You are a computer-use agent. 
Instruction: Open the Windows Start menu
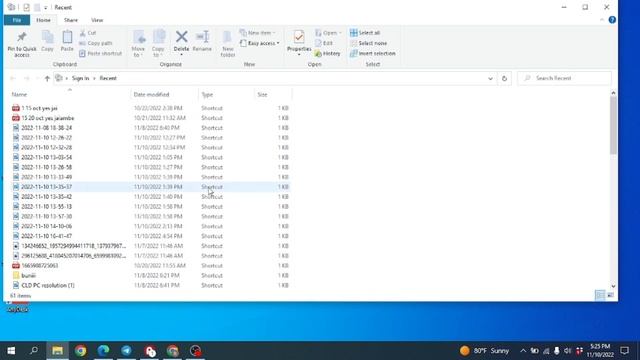(x=11, y=351)
